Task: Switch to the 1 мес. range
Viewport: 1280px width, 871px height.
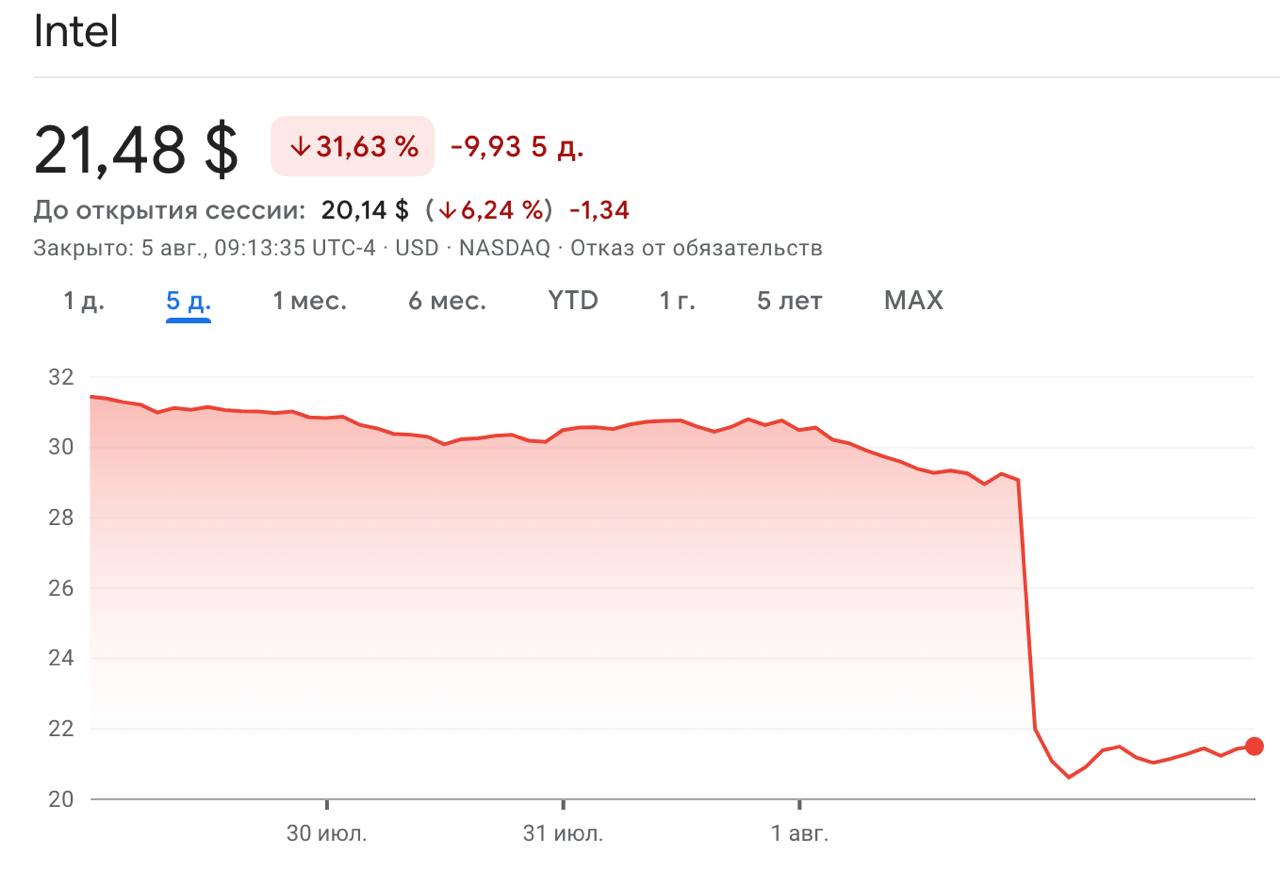Action: click(309, 300)
